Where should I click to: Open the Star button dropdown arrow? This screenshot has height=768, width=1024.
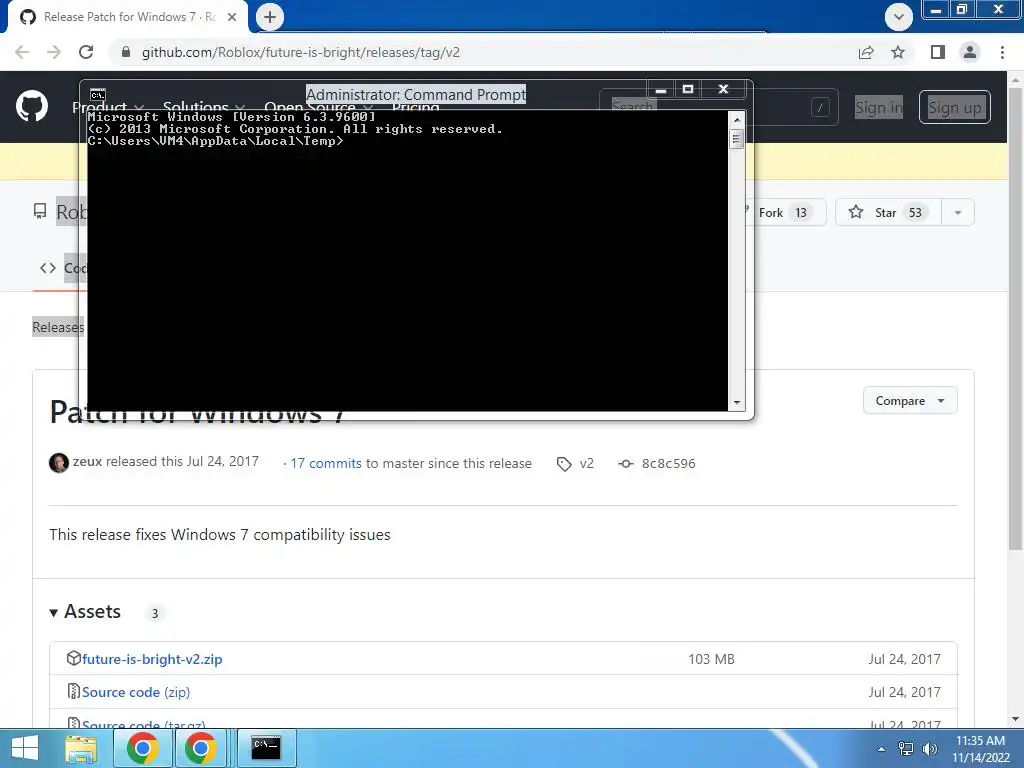tap(958, 212)
